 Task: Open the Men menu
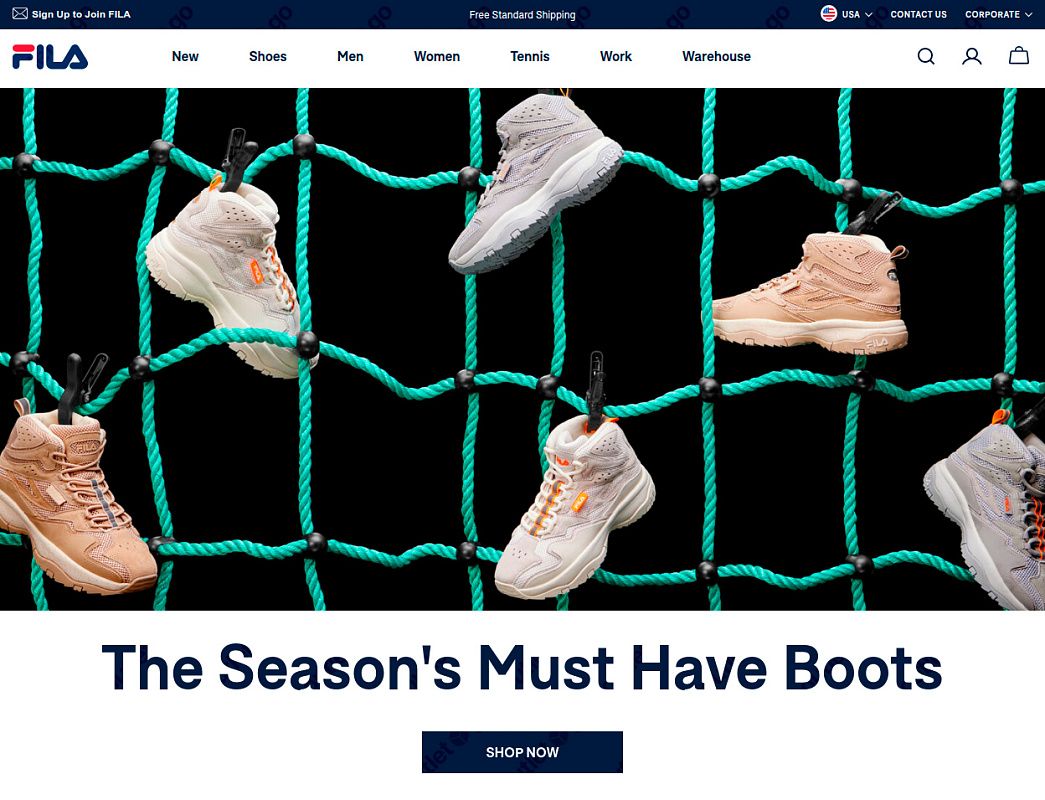pos(350,57)
